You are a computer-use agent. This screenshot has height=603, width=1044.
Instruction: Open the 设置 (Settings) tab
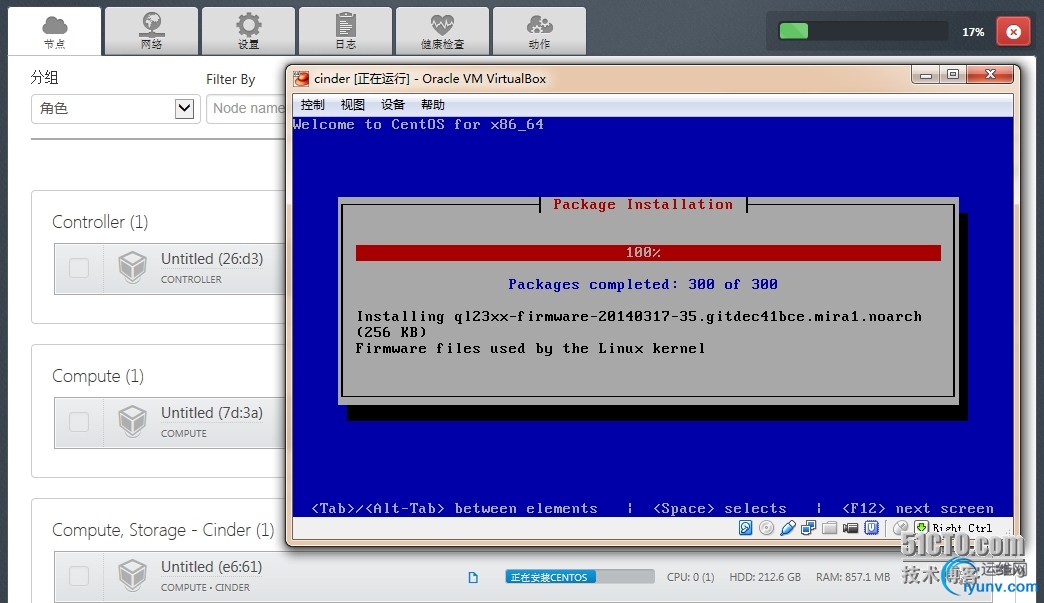[x=248, y=31]
